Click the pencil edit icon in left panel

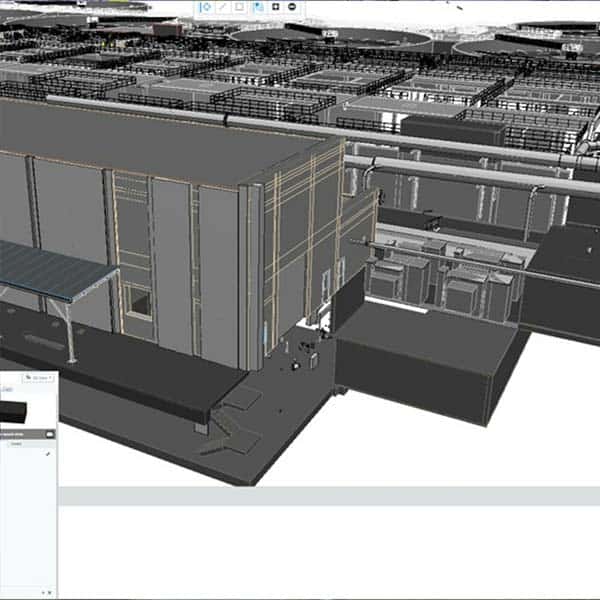click(x=47, y=454)
